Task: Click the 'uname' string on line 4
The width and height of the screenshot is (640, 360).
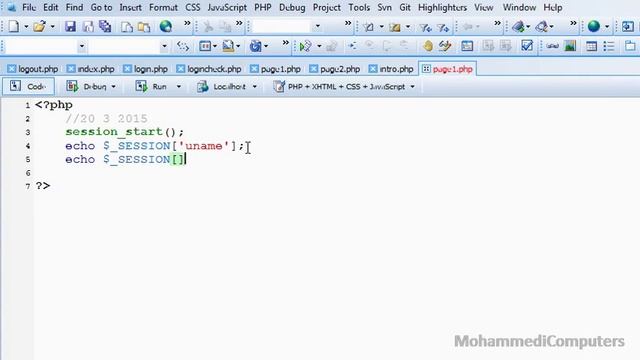Action: click(x=203, y=146)
